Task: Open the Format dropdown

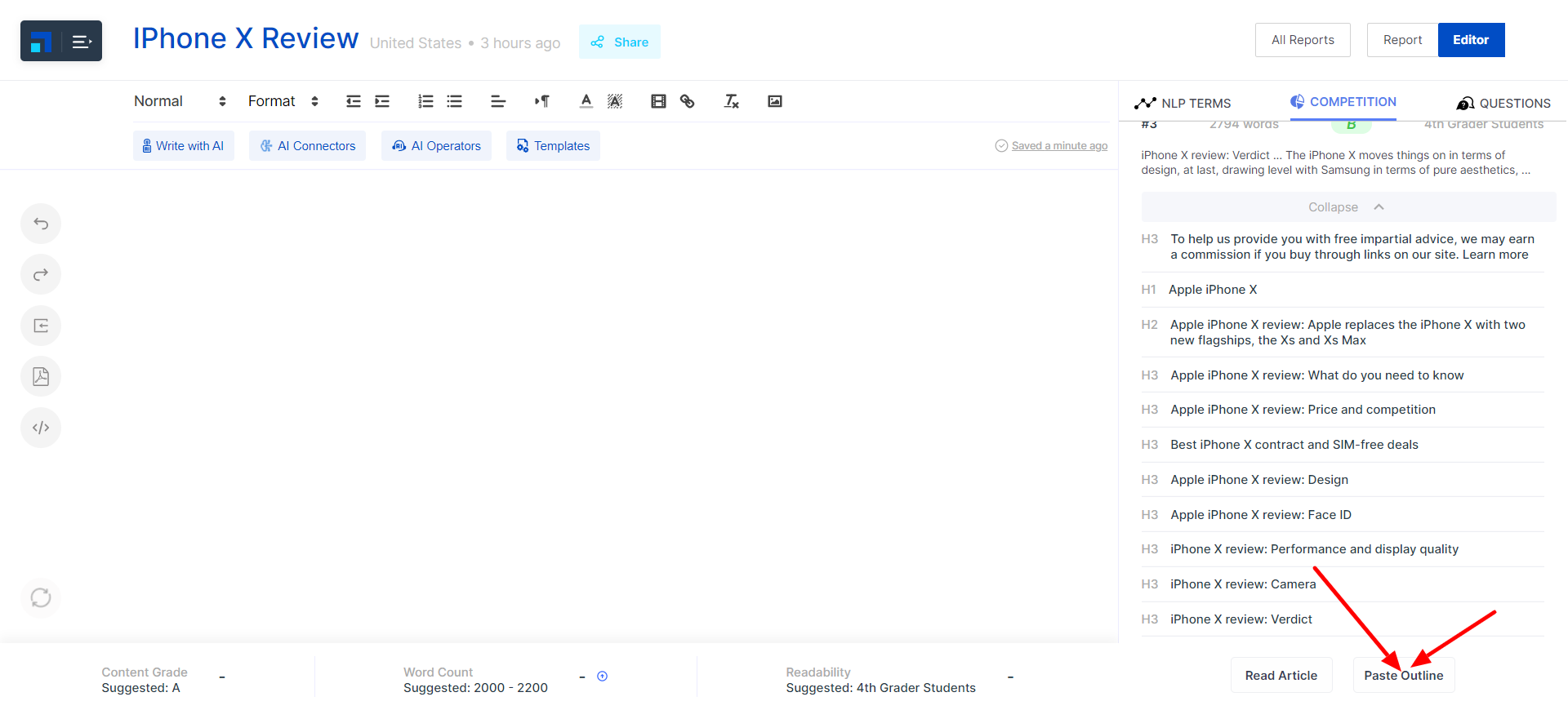Action: 283,101
